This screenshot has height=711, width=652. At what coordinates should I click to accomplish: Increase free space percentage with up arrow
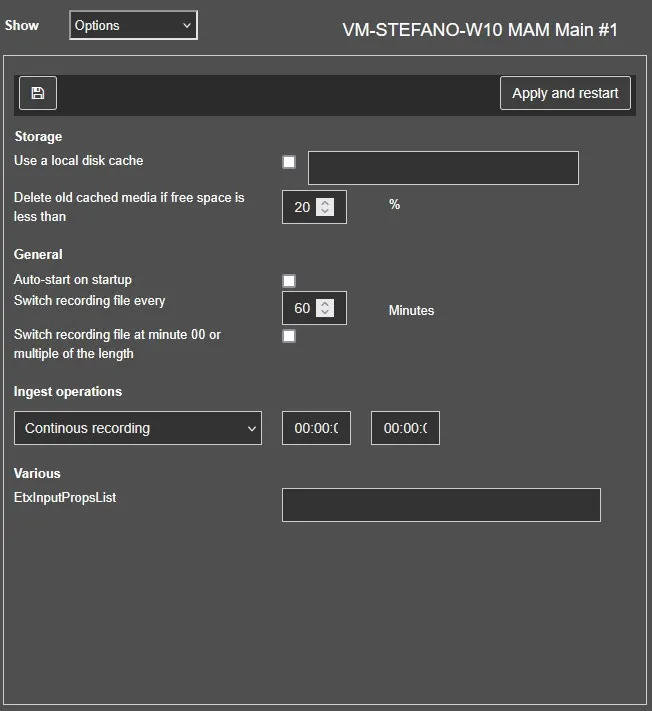324,203
